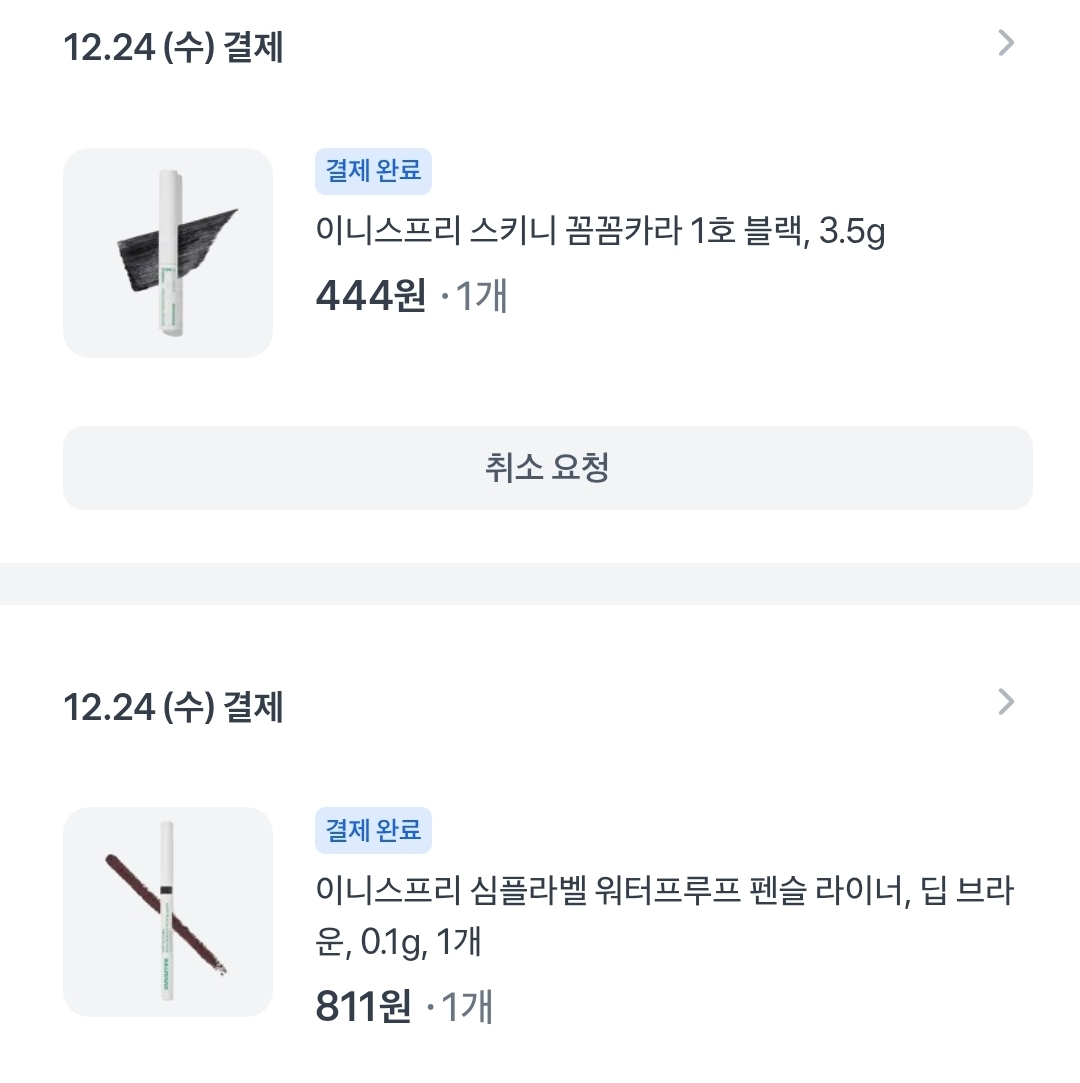Image resolution: width=1080 pixels, height=1083 pixels.
Task: Open mascara order details via chevron arrow
Action: [x=1006, y=43]
